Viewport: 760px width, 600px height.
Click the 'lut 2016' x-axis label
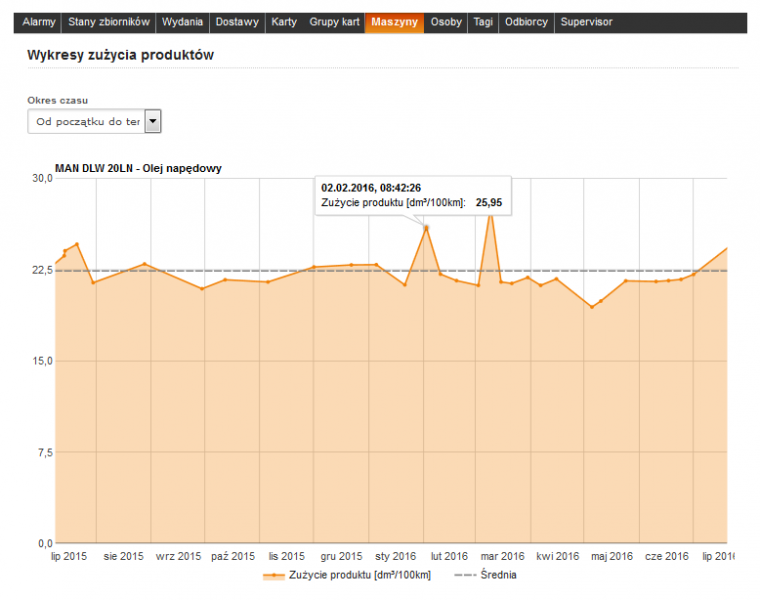(x=449, y=556)
